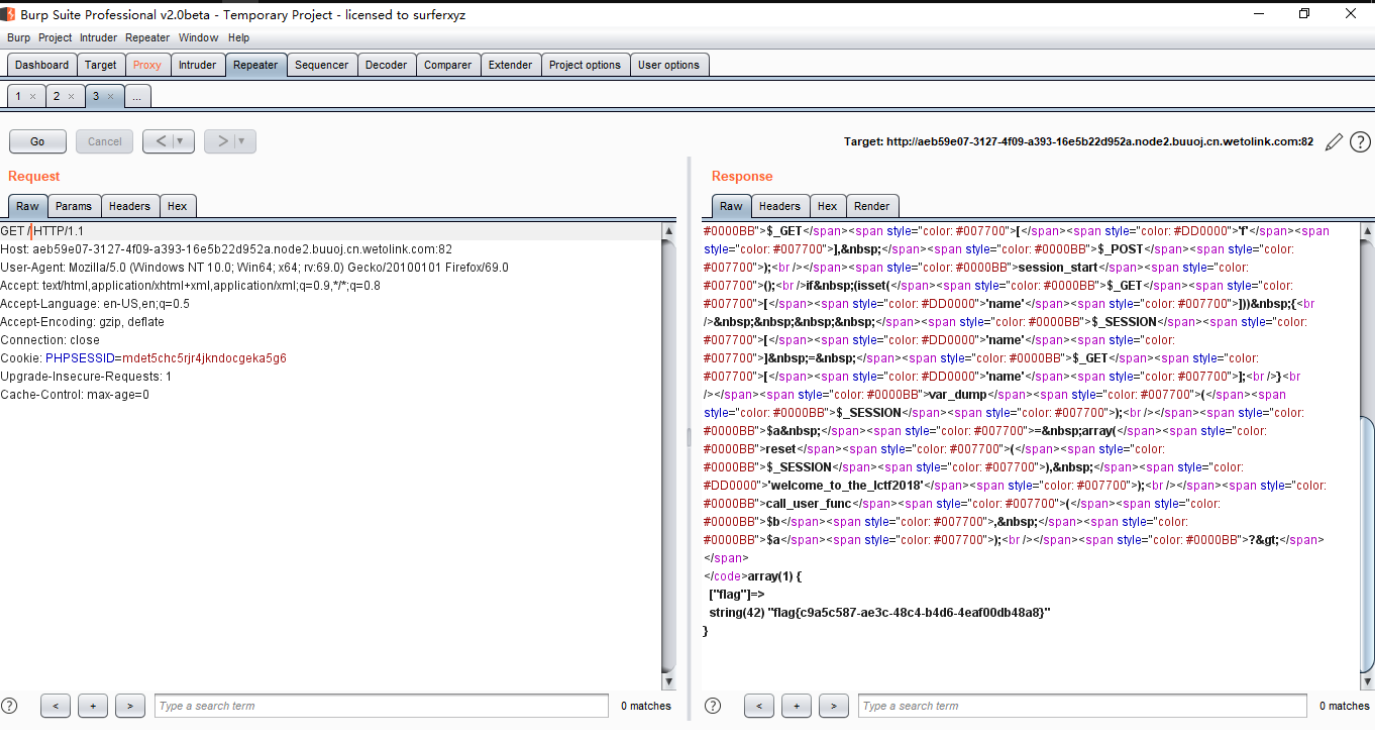
Task: Switch to the Proxy tab
Action: tap(147, 65)
